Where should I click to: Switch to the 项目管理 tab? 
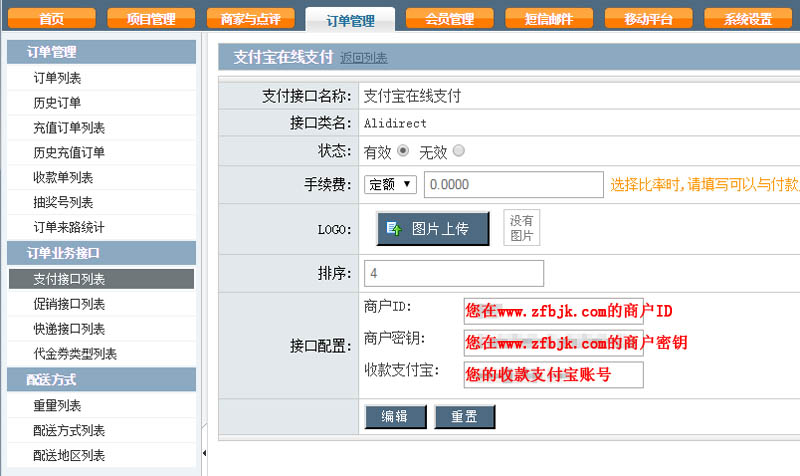(151, 19)
